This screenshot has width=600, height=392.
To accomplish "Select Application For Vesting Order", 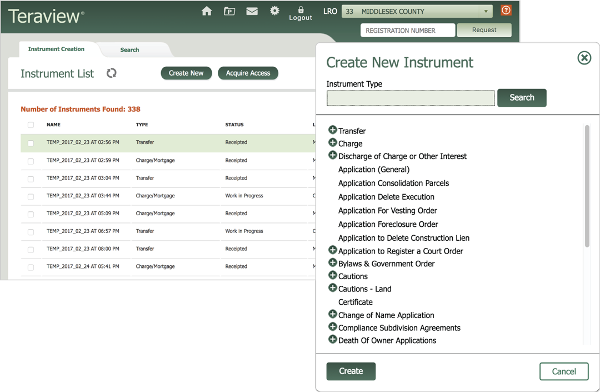I will point(387,211).
